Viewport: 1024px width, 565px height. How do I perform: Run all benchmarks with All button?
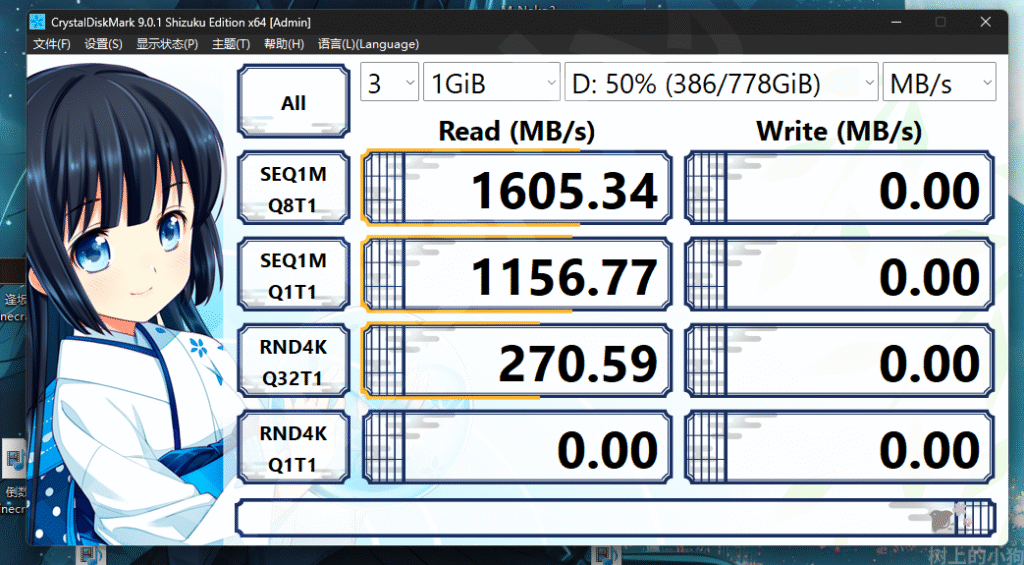click(x=293, y=102)
